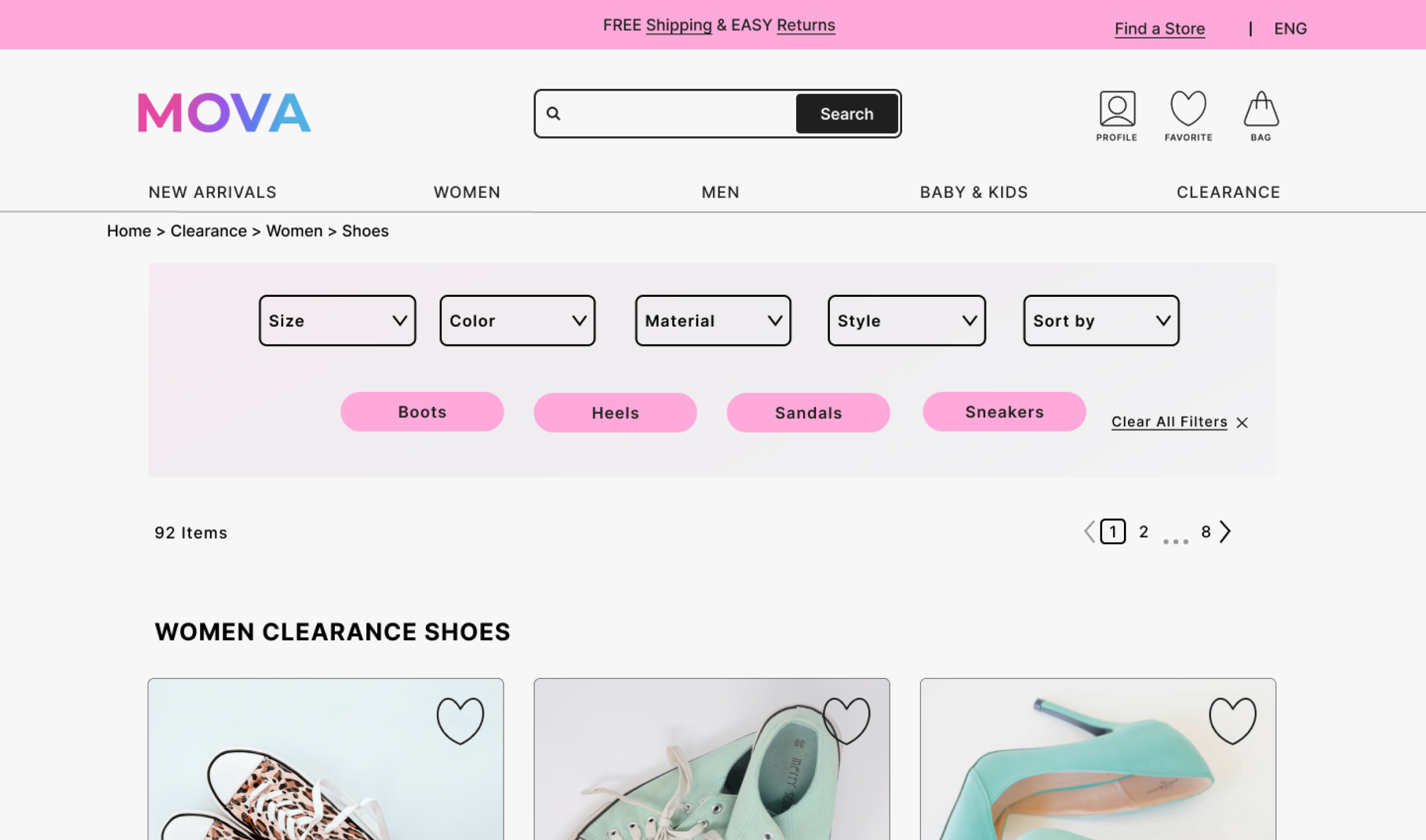The height and width of the screenshot is (840, 1426).
Task: Favorite the leopard print sneakers
Action: point(460,720)
